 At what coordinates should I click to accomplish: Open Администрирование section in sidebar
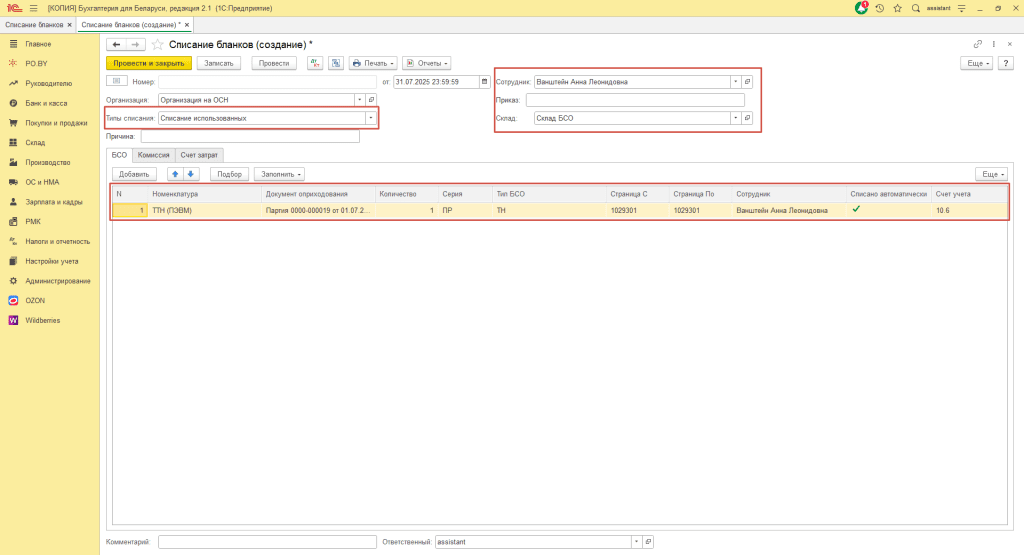57,281
